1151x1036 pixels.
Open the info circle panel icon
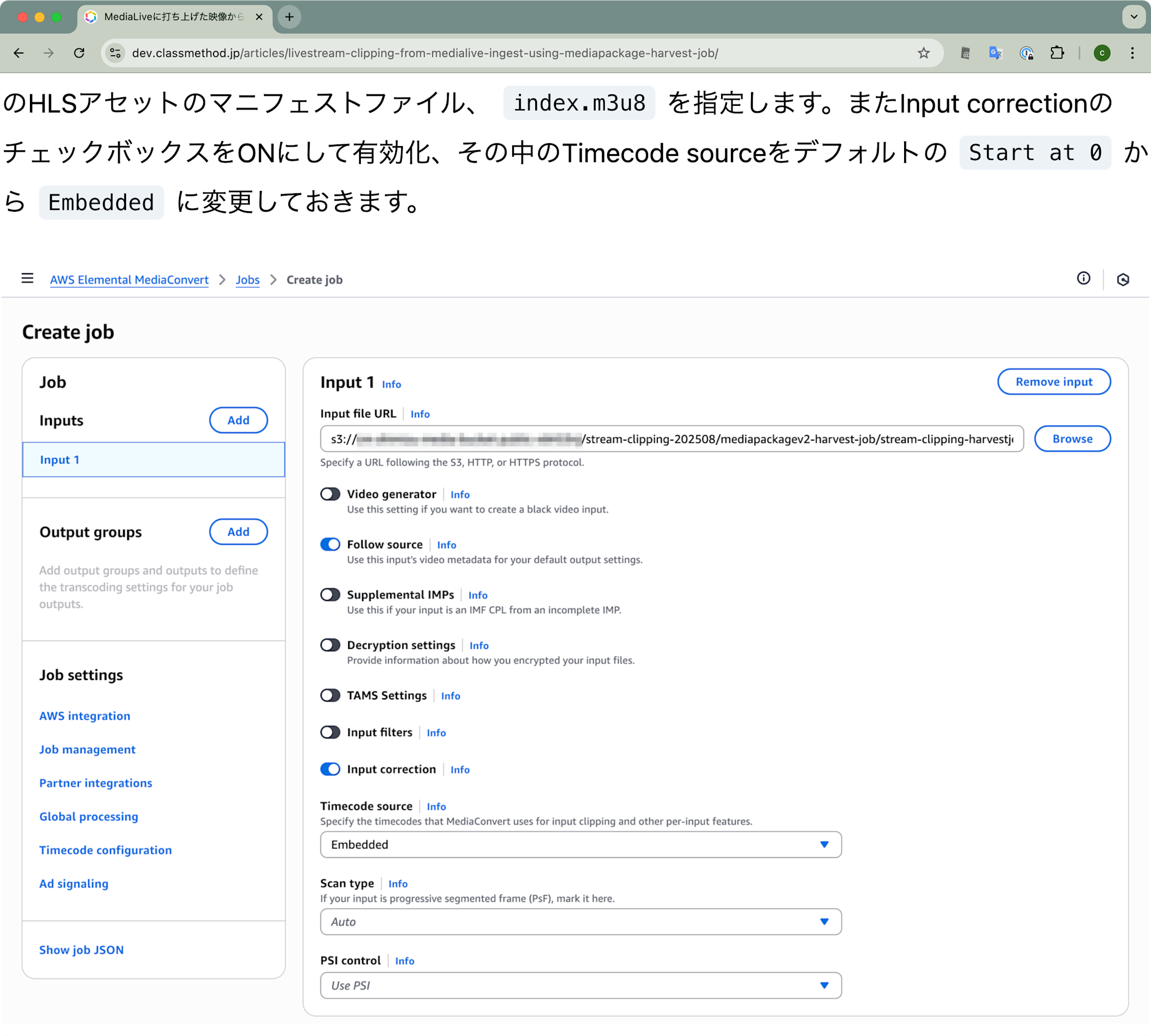(1084, 278)
